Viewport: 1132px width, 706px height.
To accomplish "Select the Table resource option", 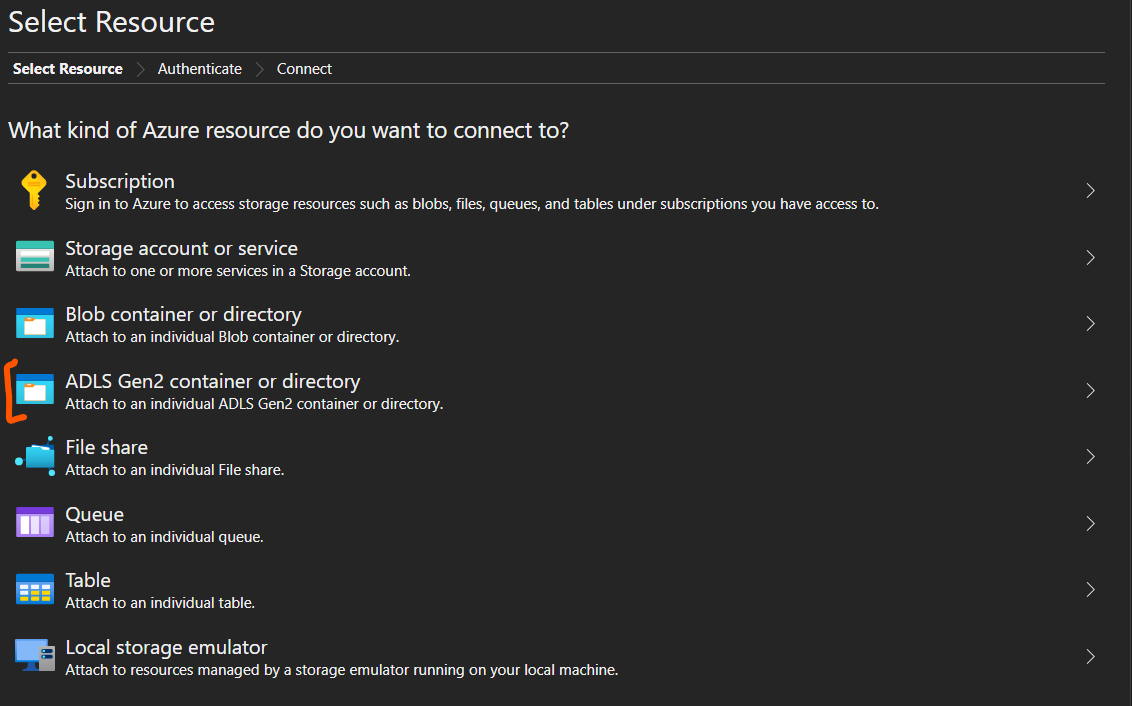I will pos(88,580).
